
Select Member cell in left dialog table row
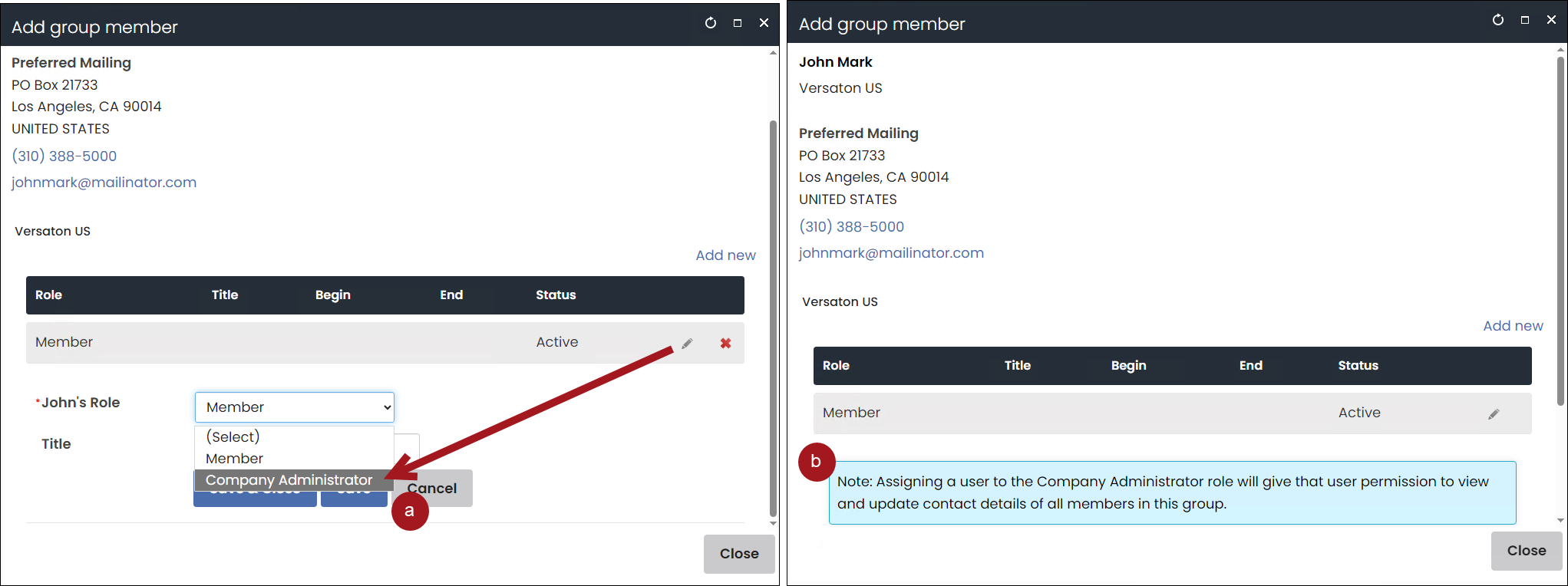point(64,342)
